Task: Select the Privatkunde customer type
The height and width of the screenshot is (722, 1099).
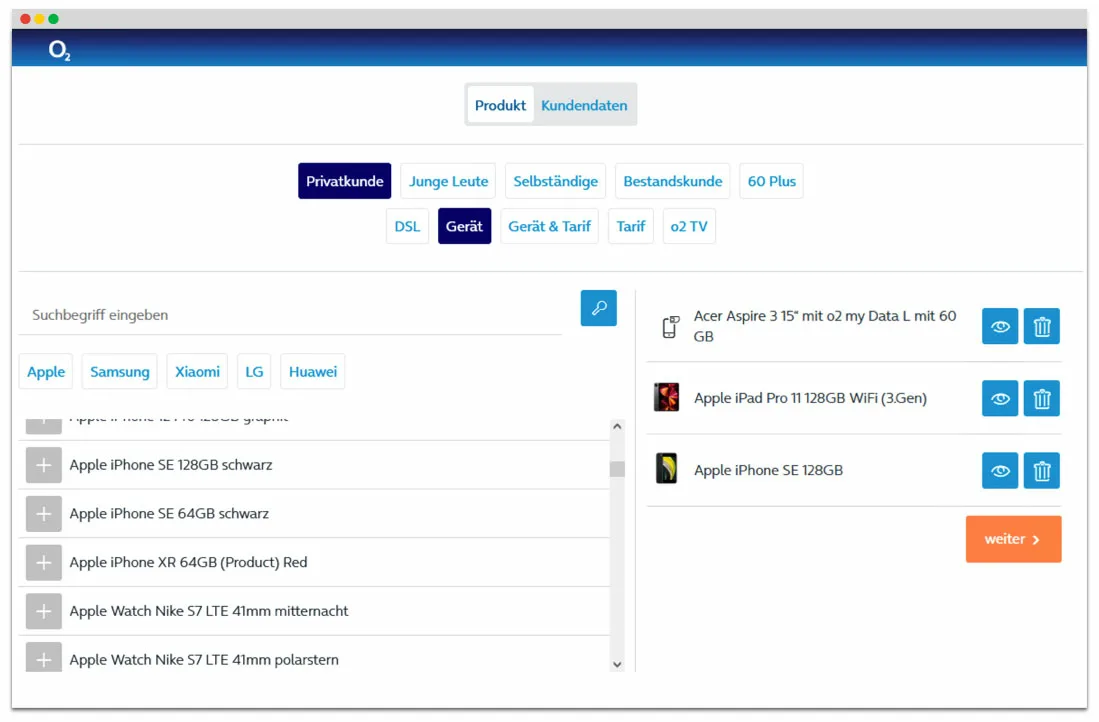Action: (344, 181)
